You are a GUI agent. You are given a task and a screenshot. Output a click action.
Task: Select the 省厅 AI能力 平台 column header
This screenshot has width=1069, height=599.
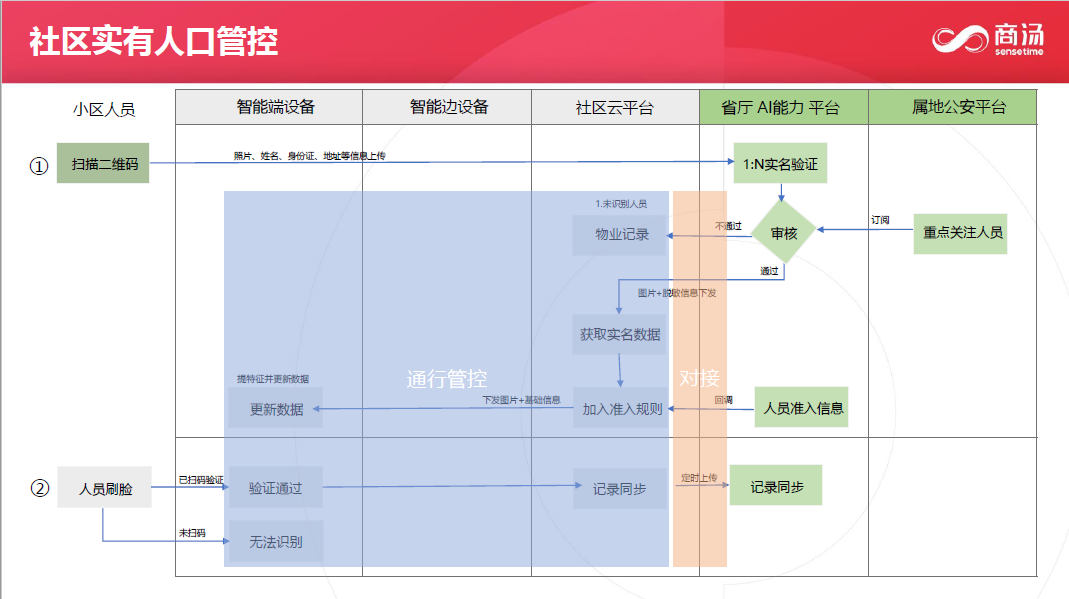784,107
